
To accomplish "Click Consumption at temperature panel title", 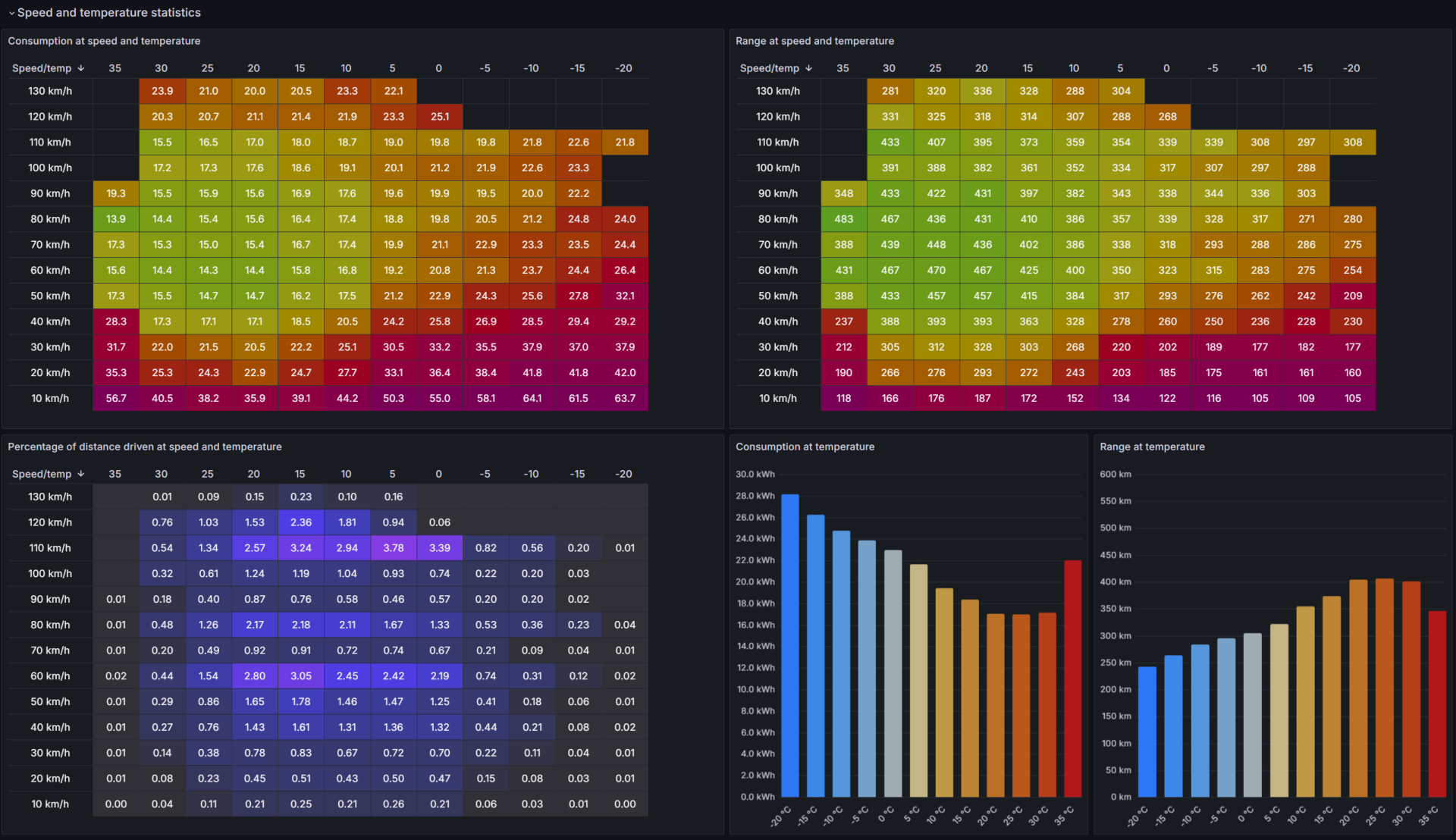I will (805, 447).
